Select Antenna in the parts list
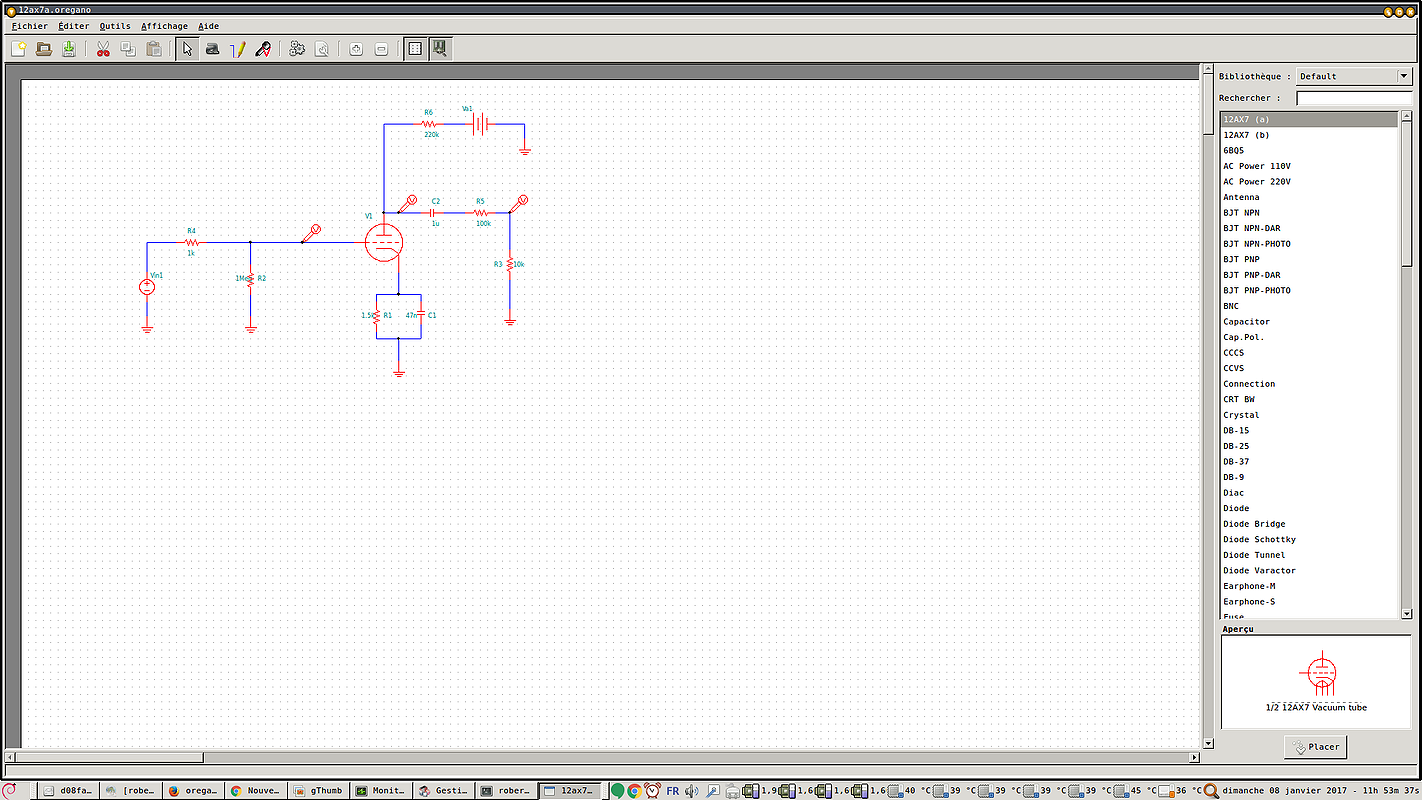 click(x=1308, y=197)
